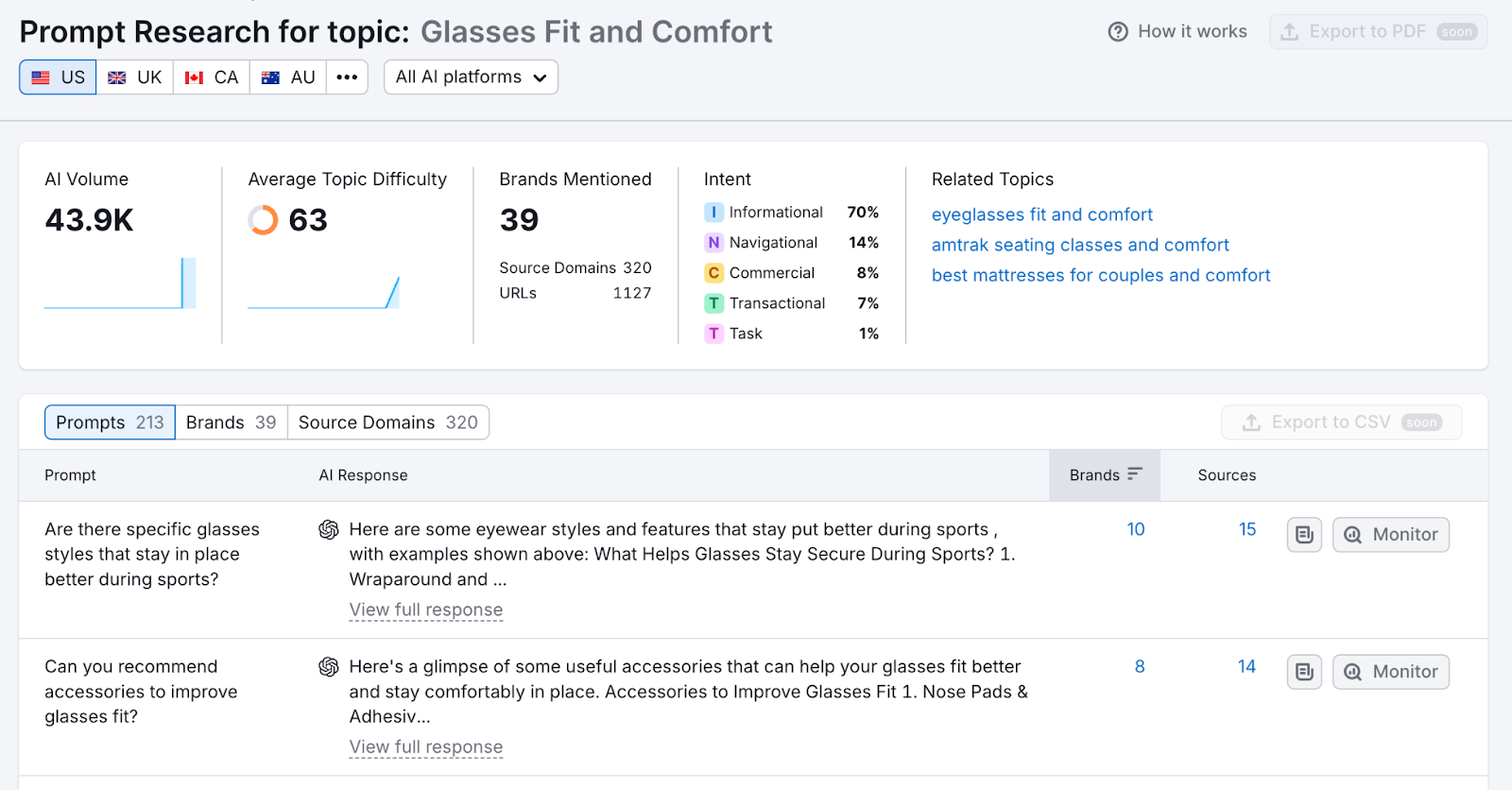Select the US country toggle
Screen dimensions: 1512x790
(x=58, y=77)
